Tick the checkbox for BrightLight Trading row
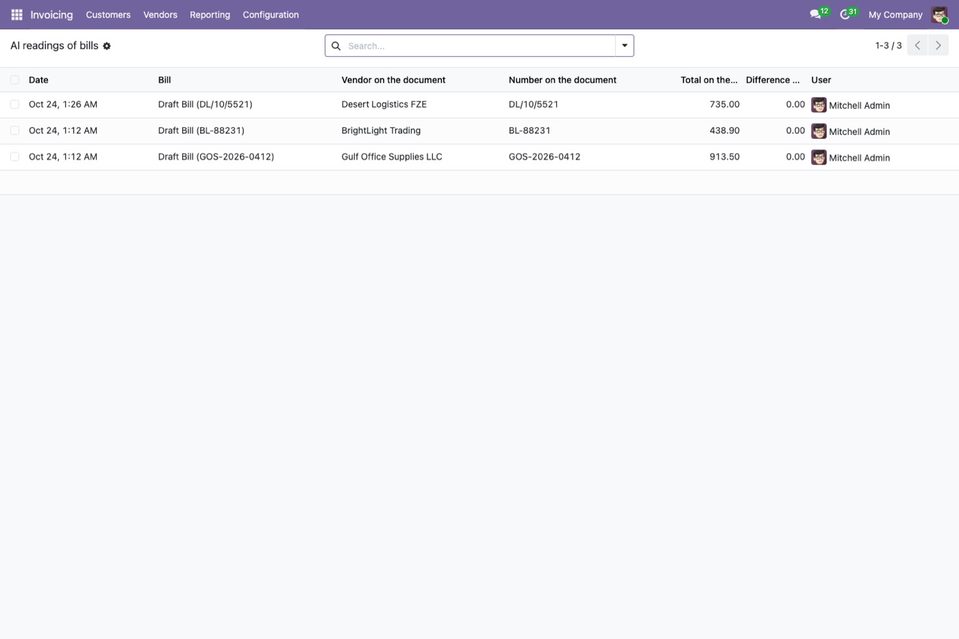Image resolution: width=959 pixels, height=639 pixels. click(x=15, y=131)
